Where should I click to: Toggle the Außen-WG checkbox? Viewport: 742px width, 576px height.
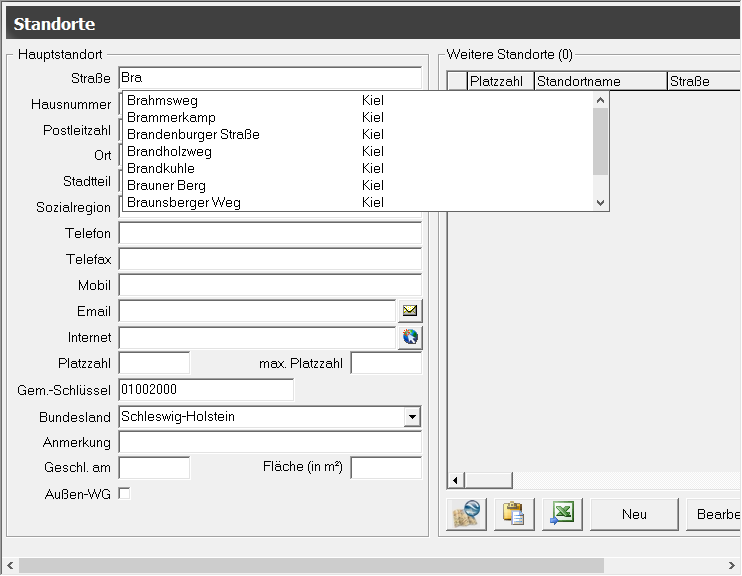click(124, 493)
